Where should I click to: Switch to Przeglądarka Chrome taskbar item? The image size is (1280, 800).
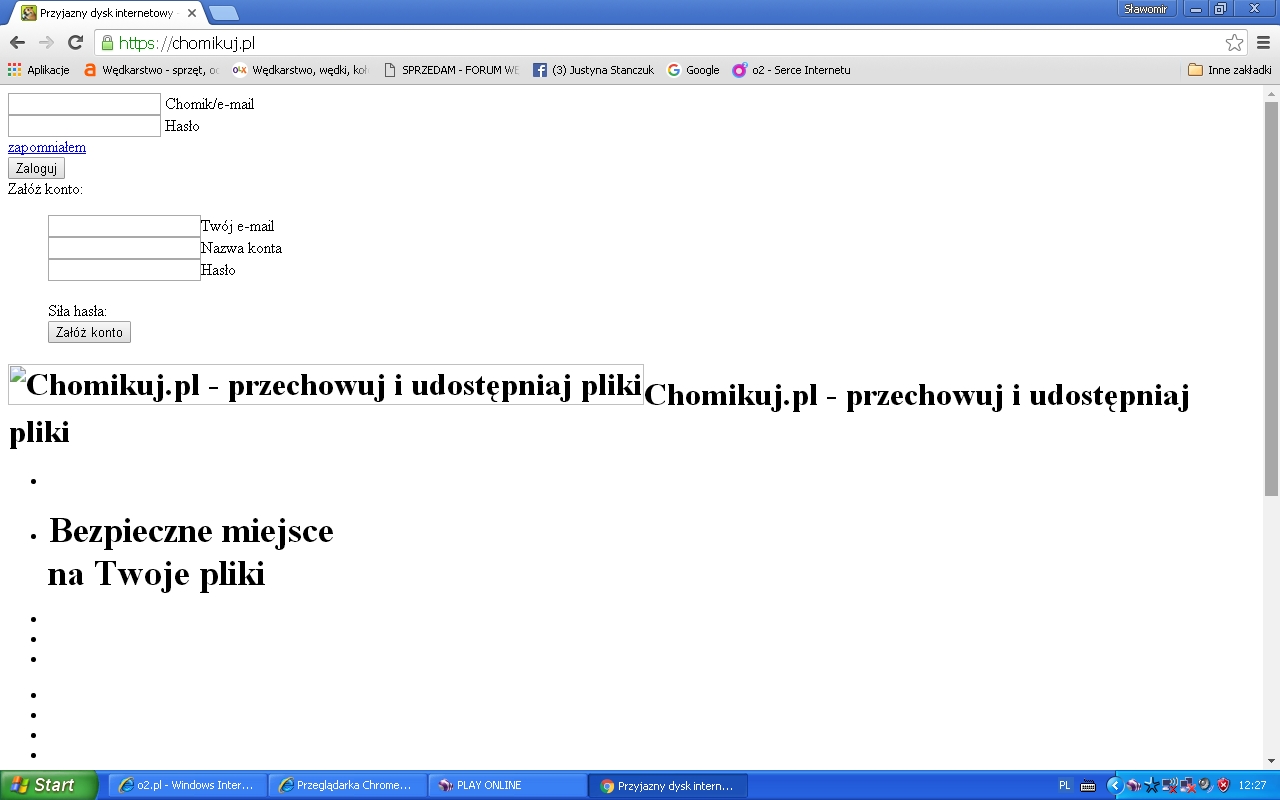point(347,785)
